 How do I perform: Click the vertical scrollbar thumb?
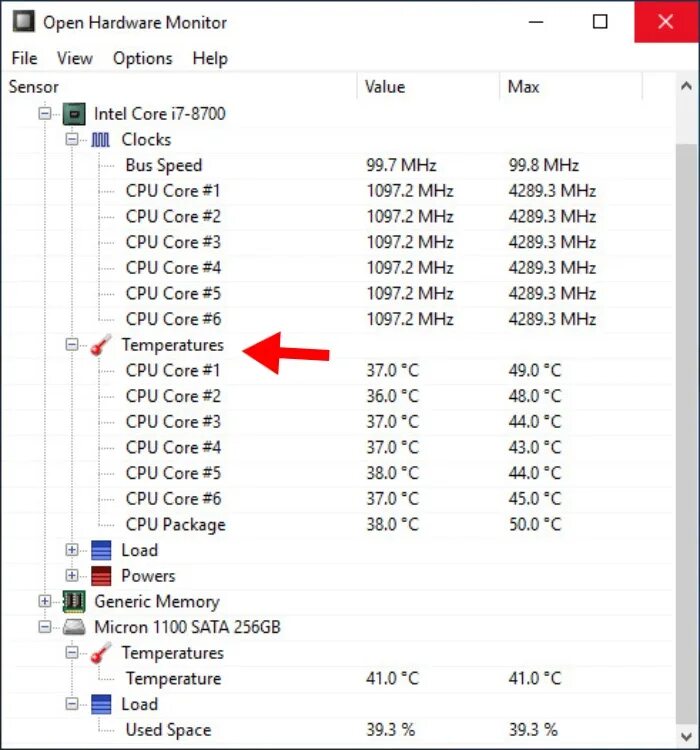pos(686,434)
